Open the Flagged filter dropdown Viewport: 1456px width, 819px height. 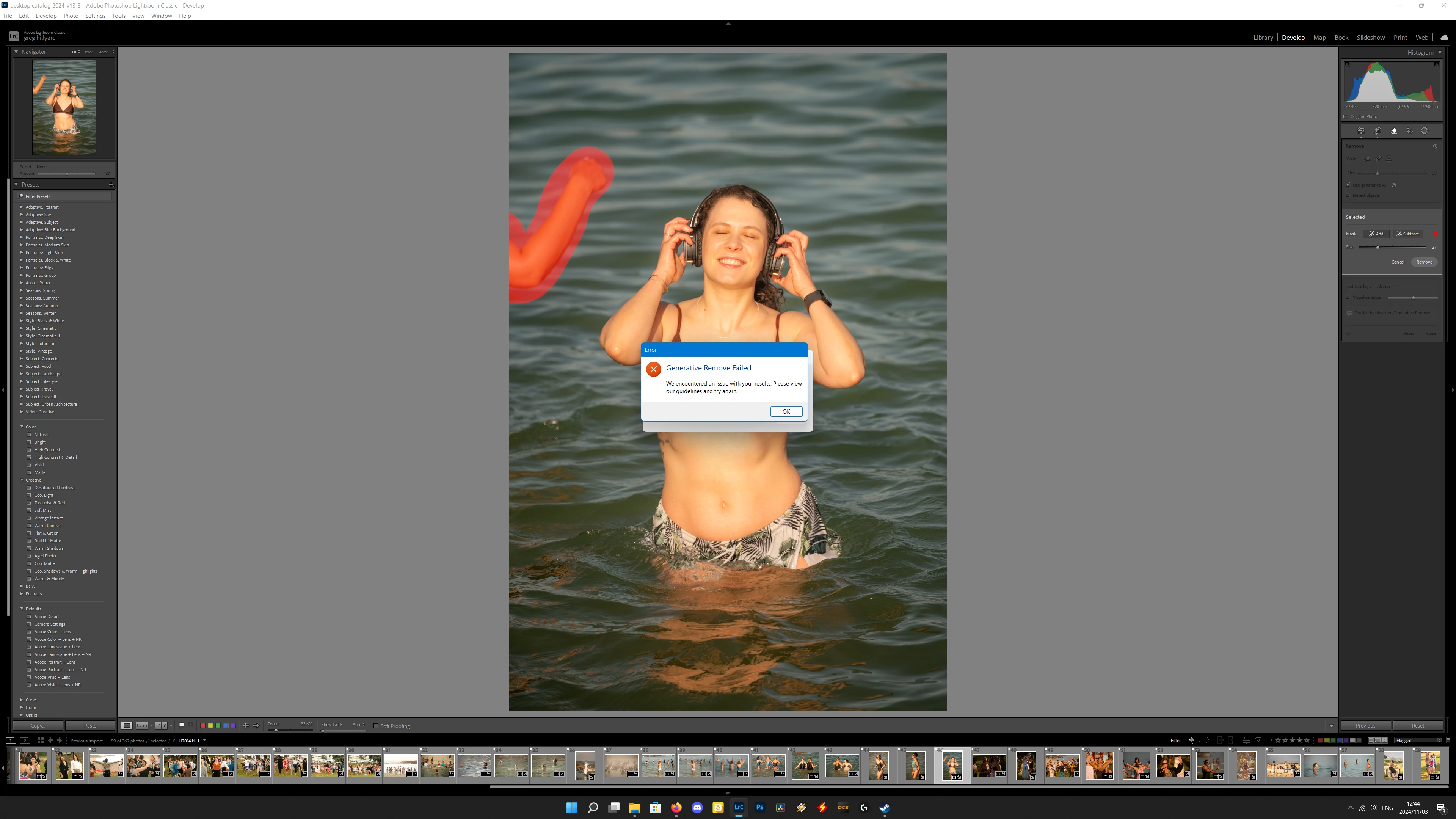click(1419, 741)
